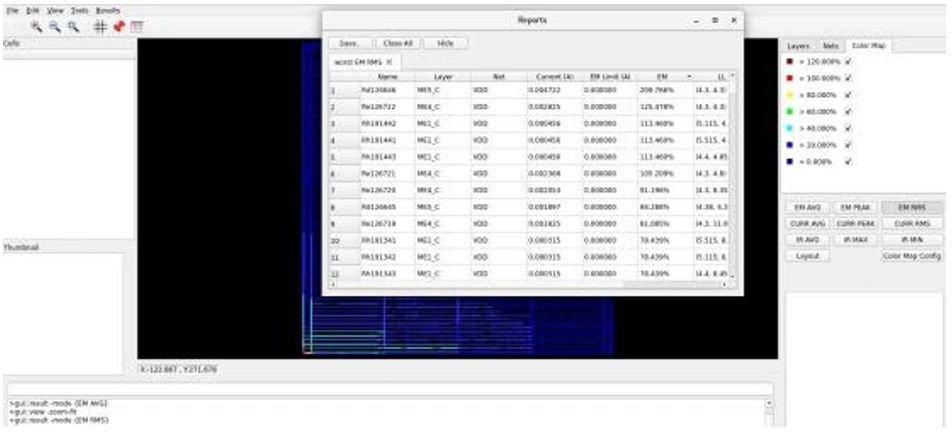Toggle the >= 120.000% color map checkbox
This screenshot has height=433, width=952.
(x=848, y=62)
